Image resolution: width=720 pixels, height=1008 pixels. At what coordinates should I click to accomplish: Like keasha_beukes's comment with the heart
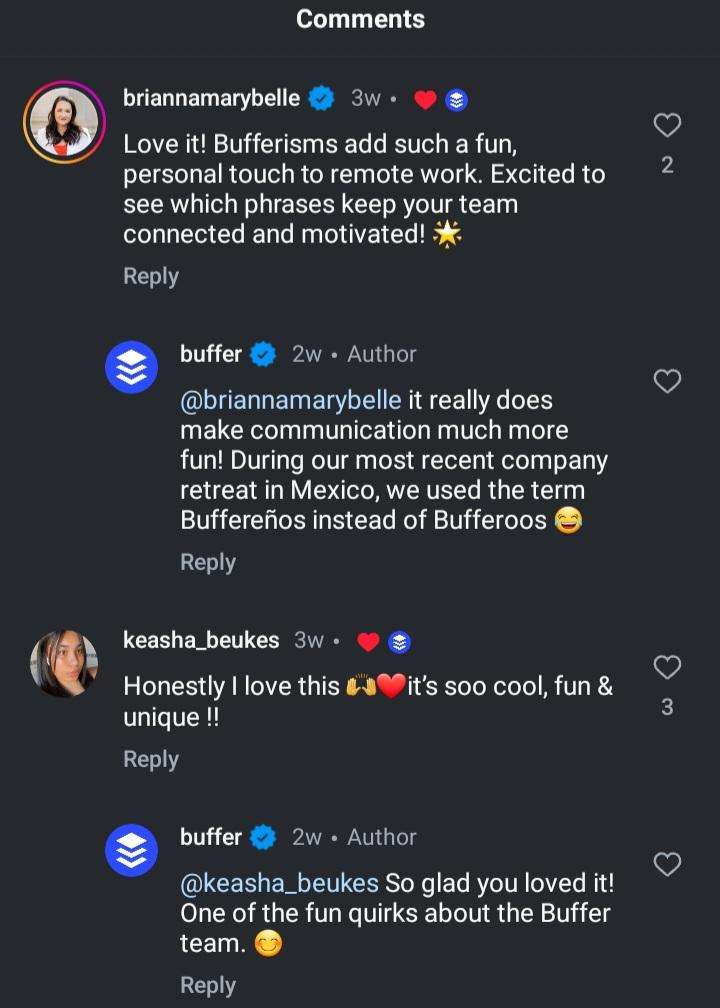click(x=667, y=667)
